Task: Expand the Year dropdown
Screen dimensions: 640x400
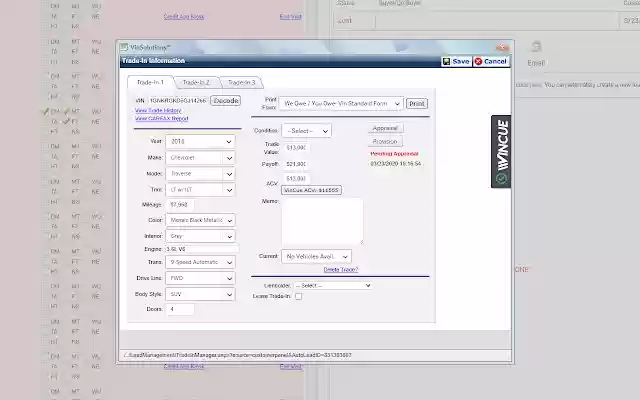Action: coord(200,142)
